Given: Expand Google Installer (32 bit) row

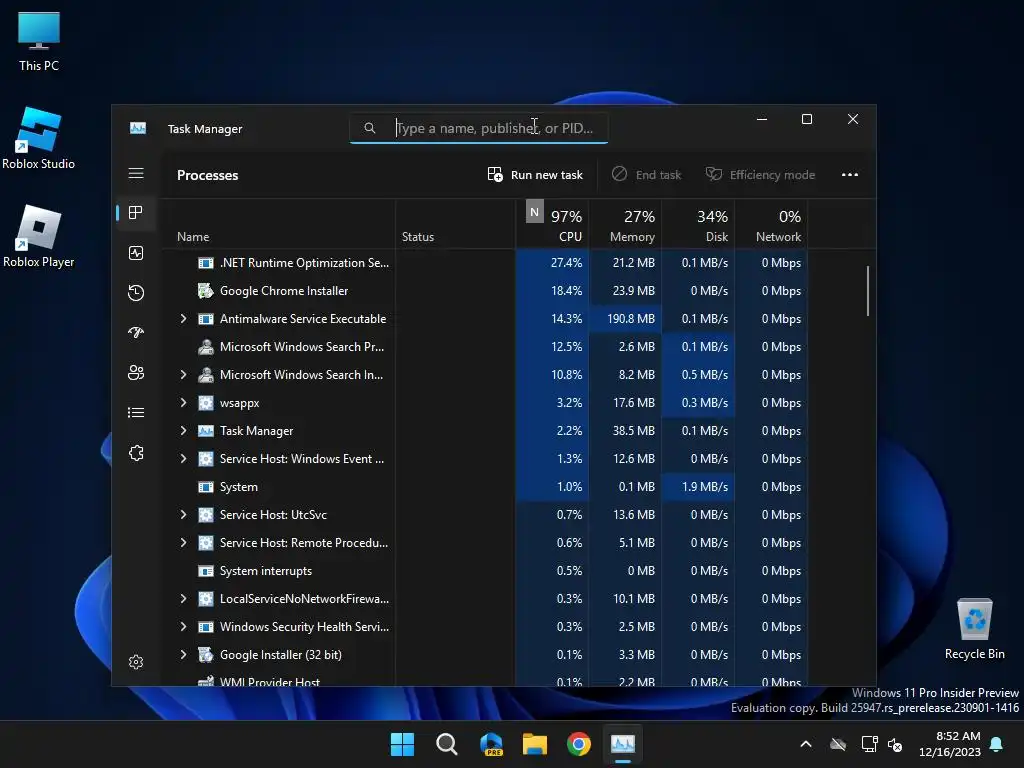Looking at the screenshot, I should tap(184, 654).
